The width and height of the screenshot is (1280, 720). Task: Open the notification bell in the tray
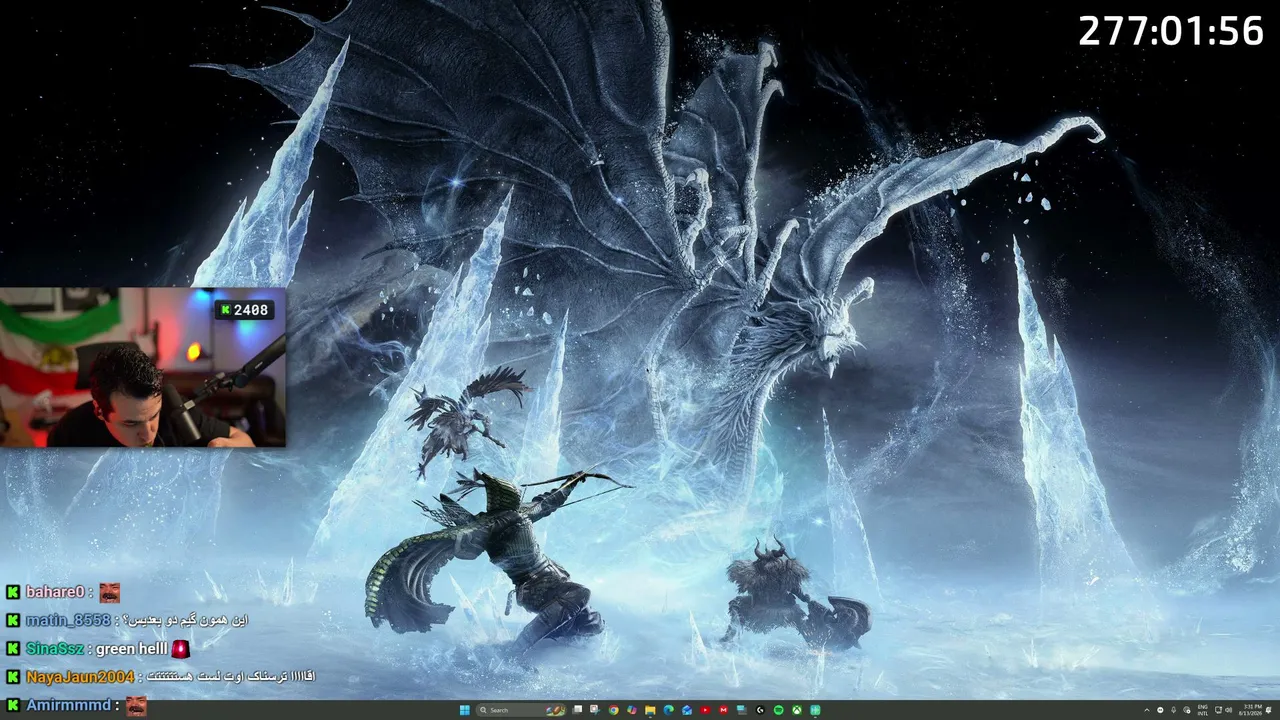coord(1268,710)
